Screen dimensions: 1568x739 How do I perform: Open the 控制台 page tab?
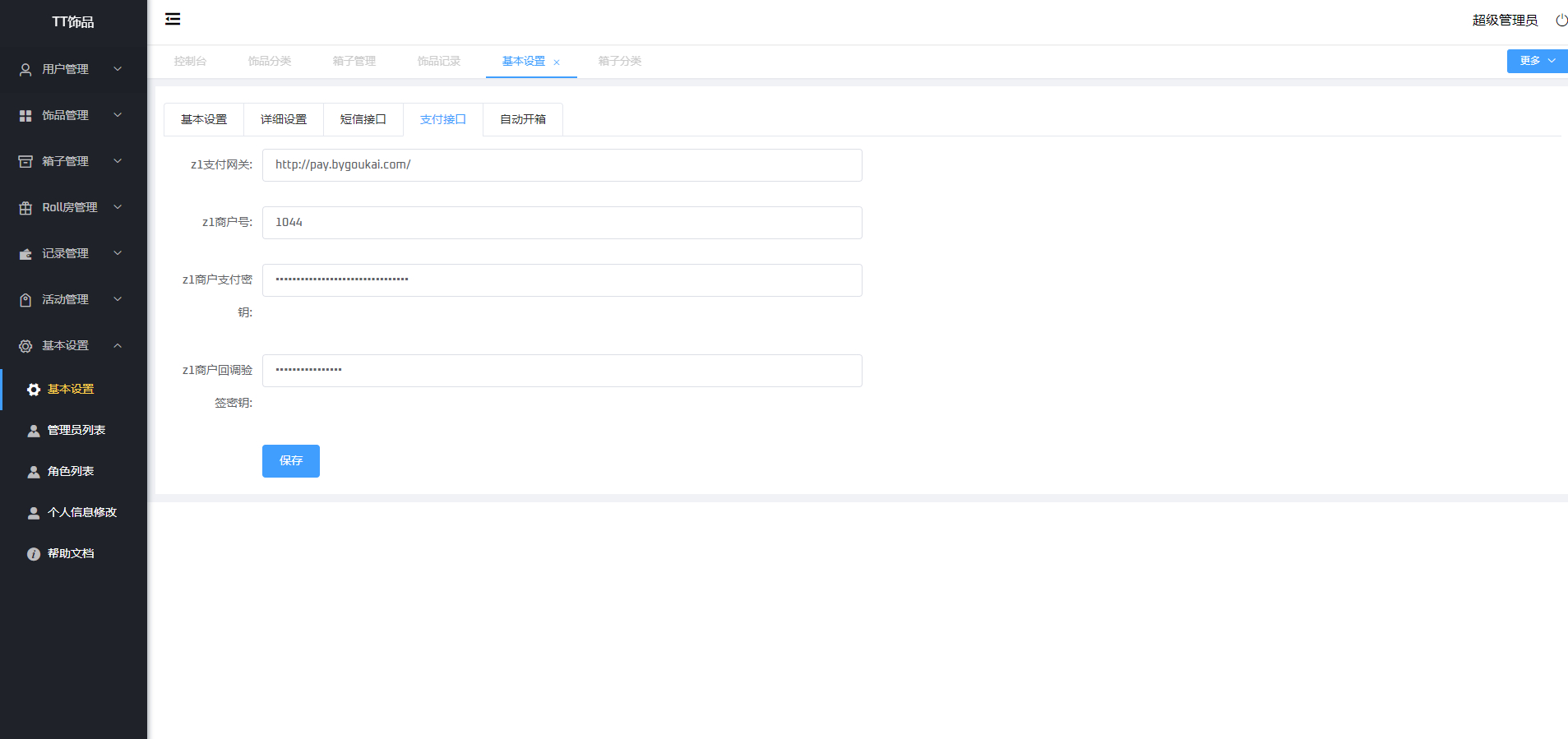[190, 61]
